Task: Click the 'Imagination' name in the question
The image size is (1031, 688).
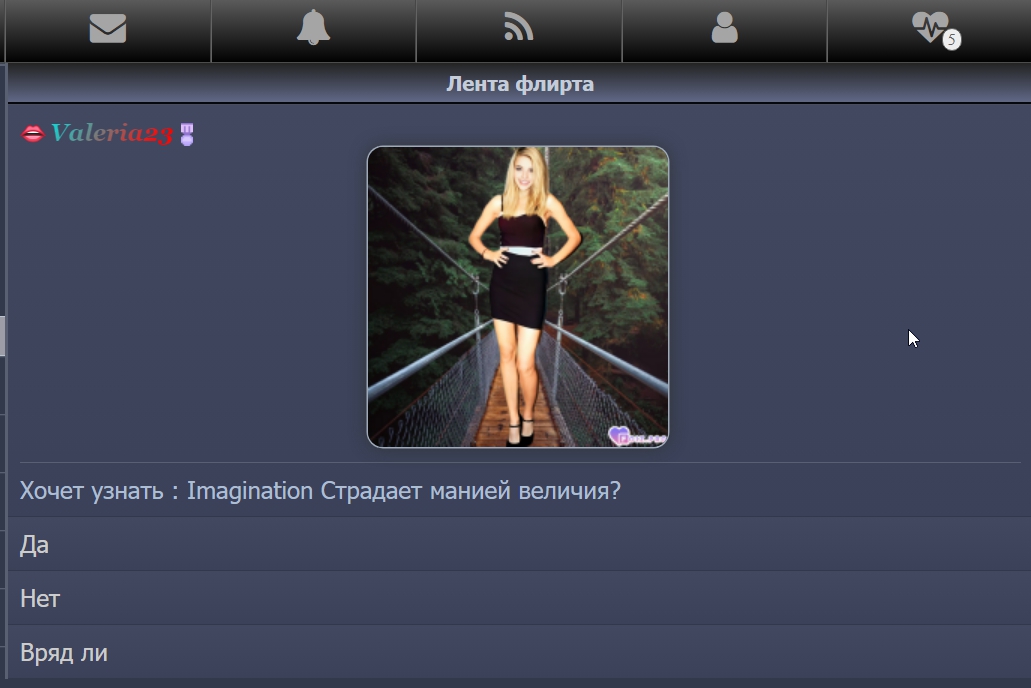Action: (250, 491)
